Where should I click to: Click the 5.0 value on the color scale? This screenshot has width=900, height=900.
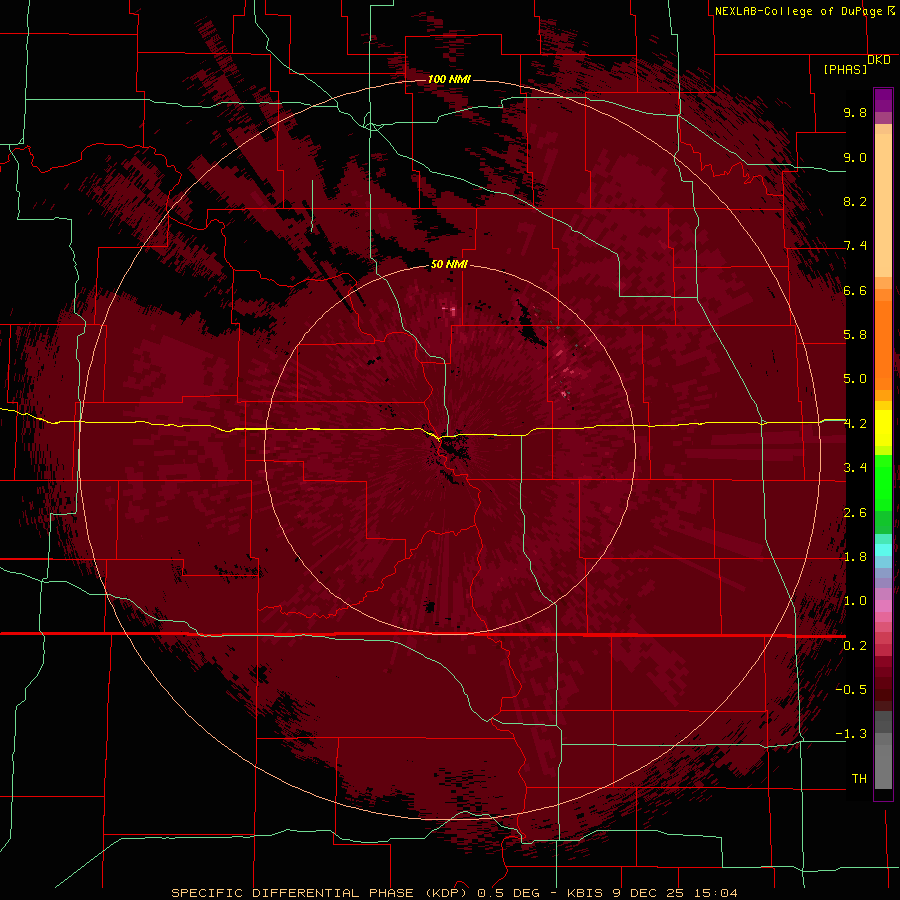(x=855, y=379)
